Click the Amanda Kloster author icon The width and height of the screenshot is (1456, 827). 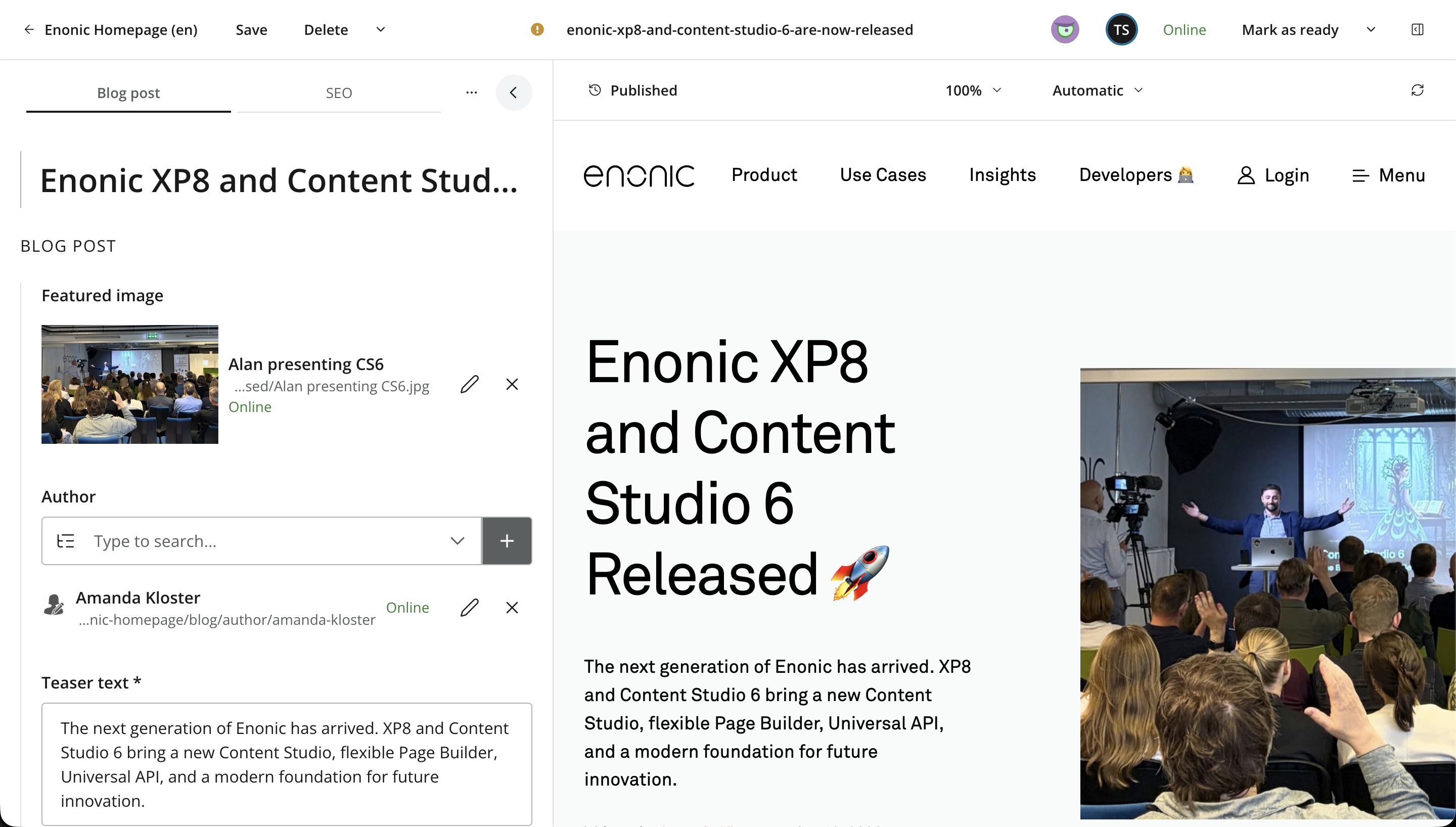click(54, 605)
